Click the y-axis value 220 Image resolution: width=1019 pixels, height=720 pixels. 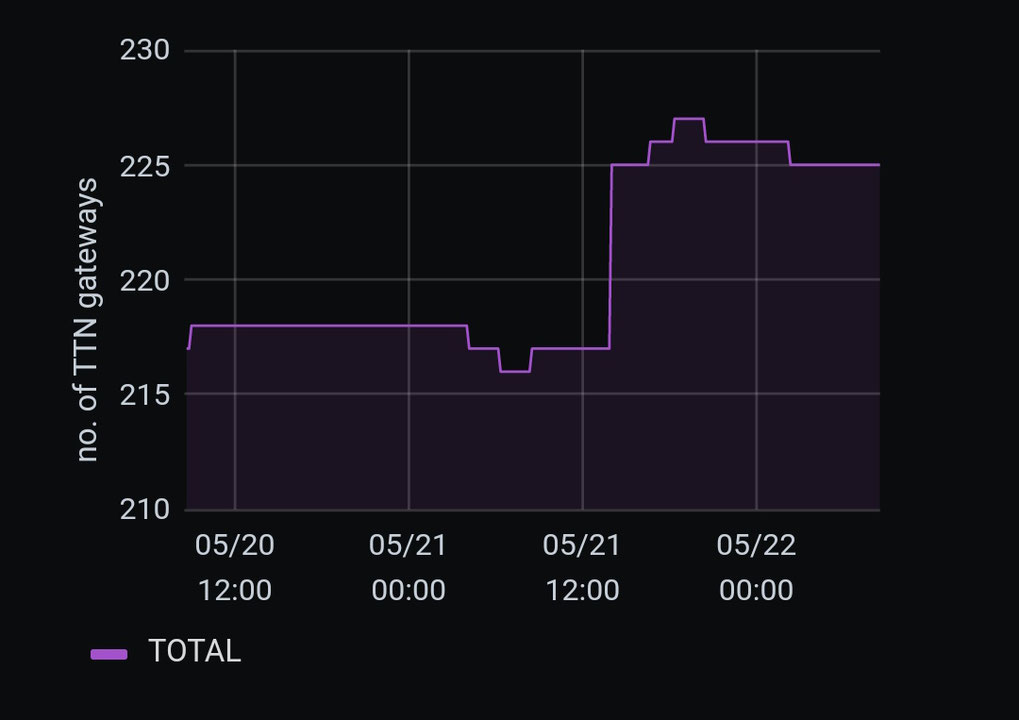[144, 281]
